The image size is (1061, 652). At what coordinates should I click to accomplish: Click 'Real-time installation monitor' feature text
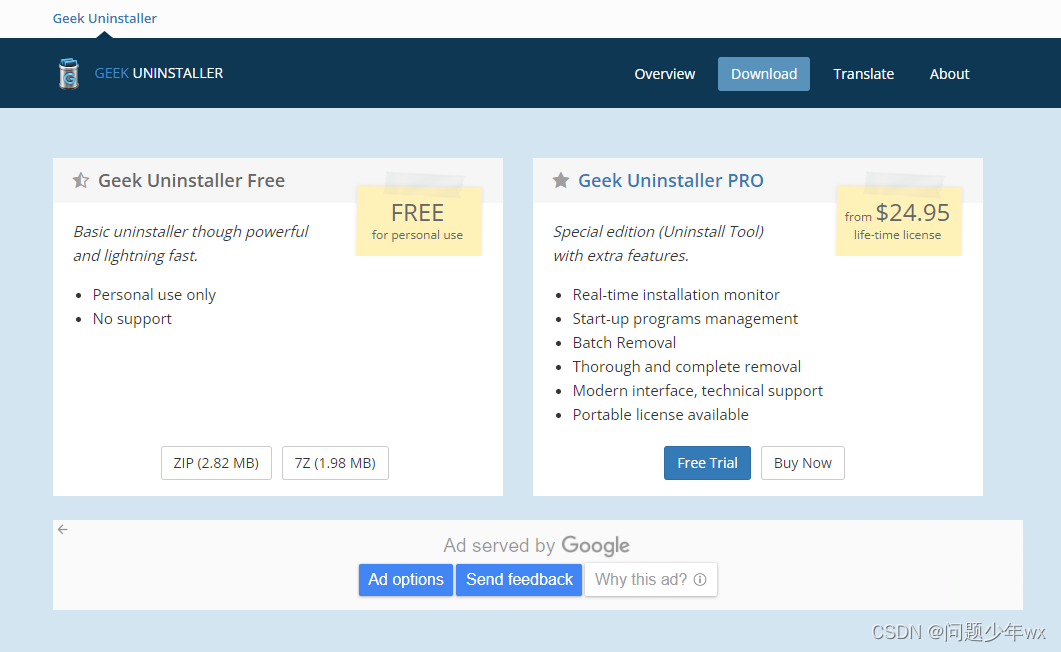point(676,295)
